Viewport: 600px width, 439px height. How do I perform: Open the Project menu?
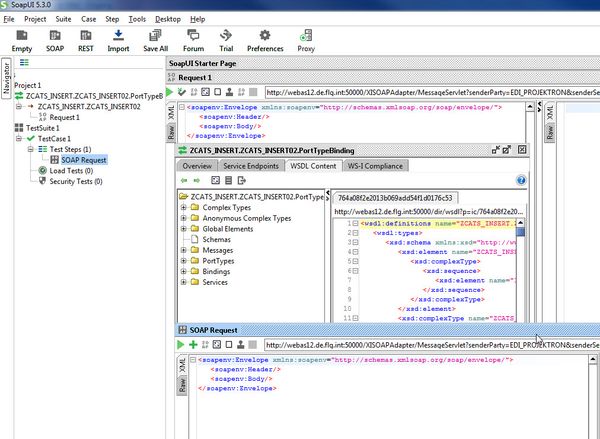pos(35,19)
